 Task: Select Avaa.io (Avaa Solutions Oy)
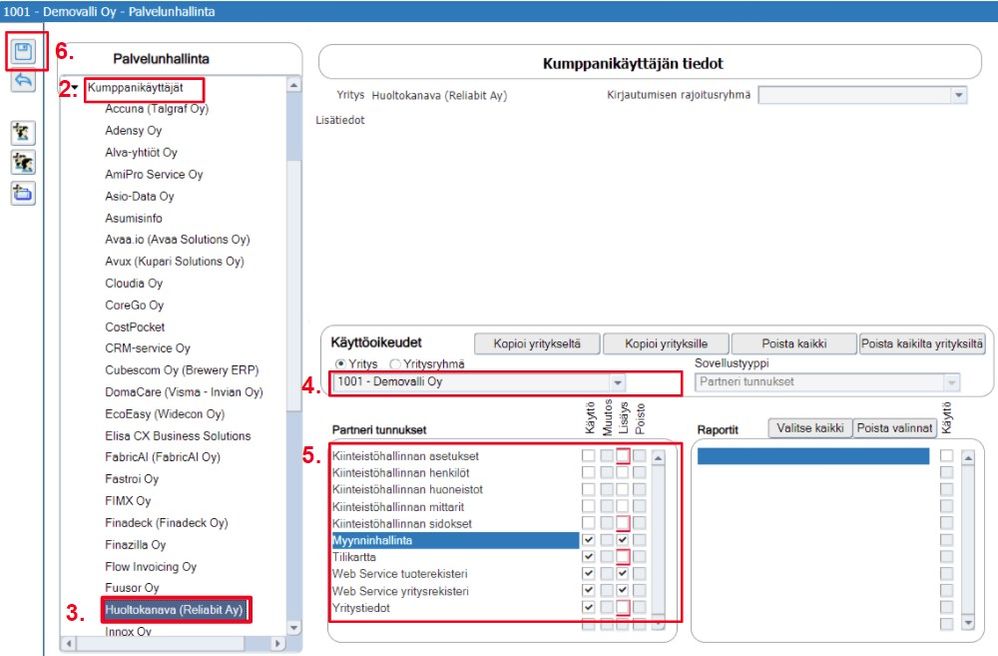click(177, 240)
